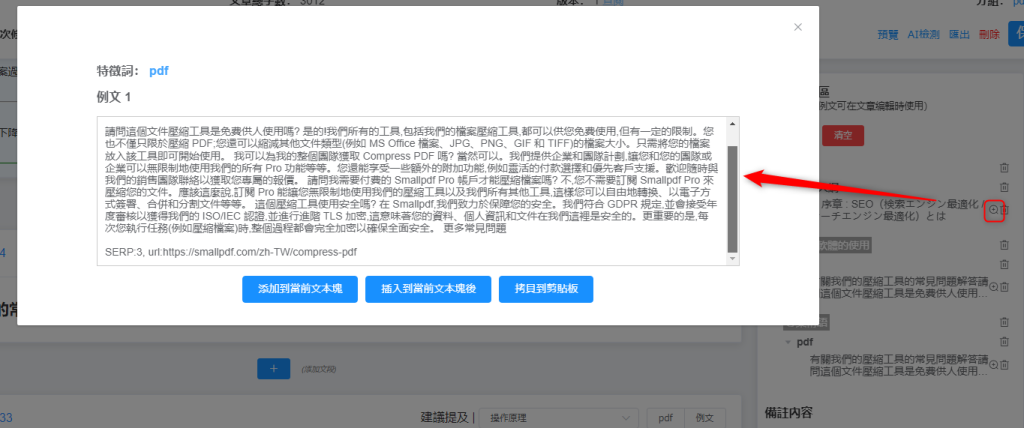Click the text area scrollbar down arrow
Image resolution: width=1024 pixels, height=428 pixels.
click(733, 259)
